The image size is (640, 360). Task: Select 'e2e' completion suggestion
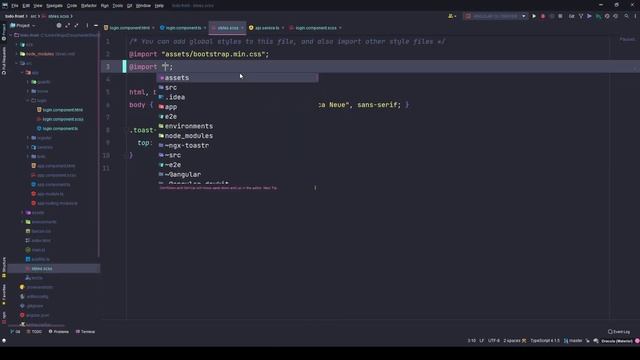point(238,116)
